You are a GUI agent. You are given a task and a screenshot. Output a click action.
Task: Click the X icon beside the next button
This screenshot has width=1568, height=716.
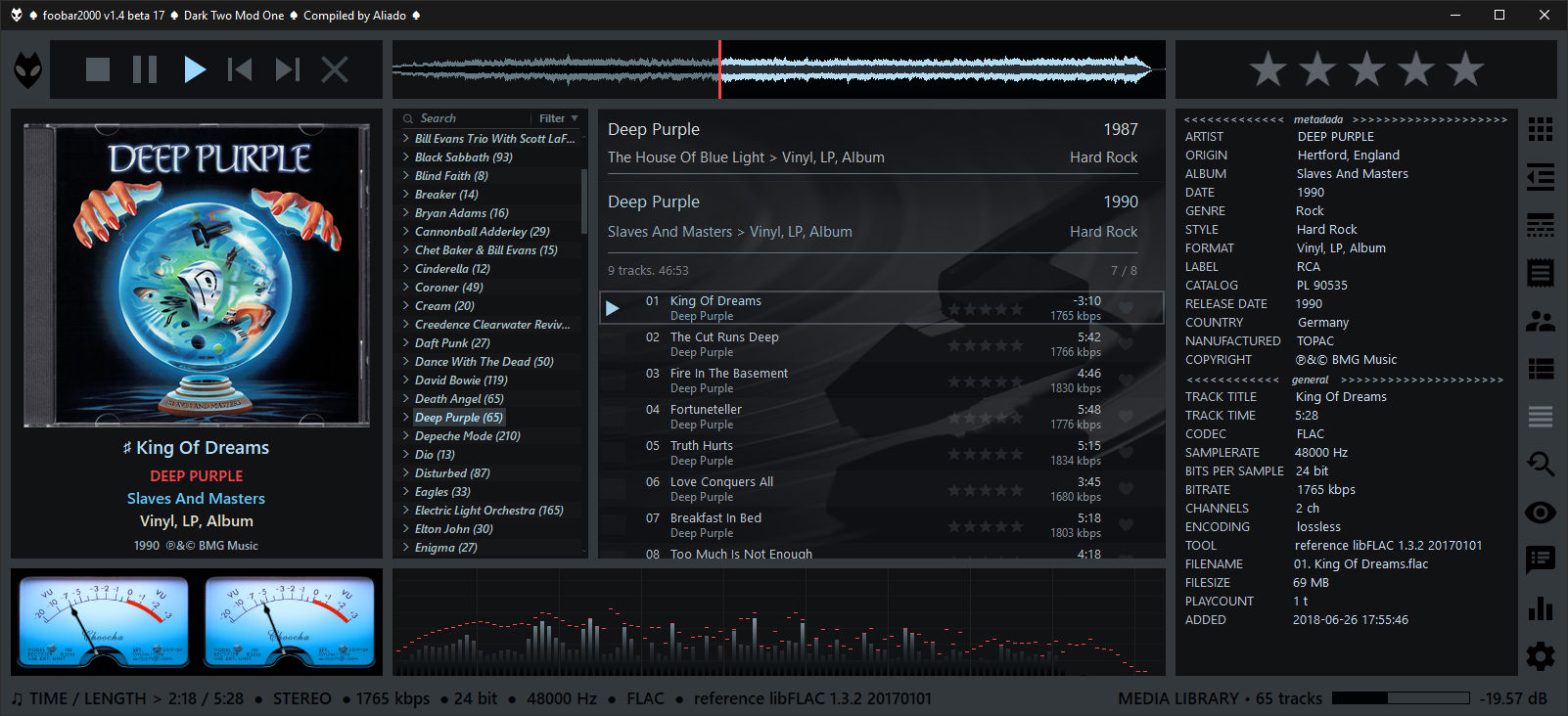[x=335, y=69]
